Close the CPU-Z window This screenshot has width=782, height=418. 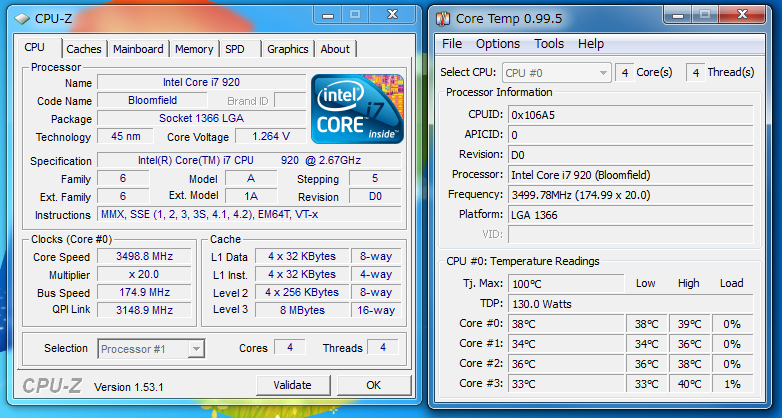tap(393, 15)
